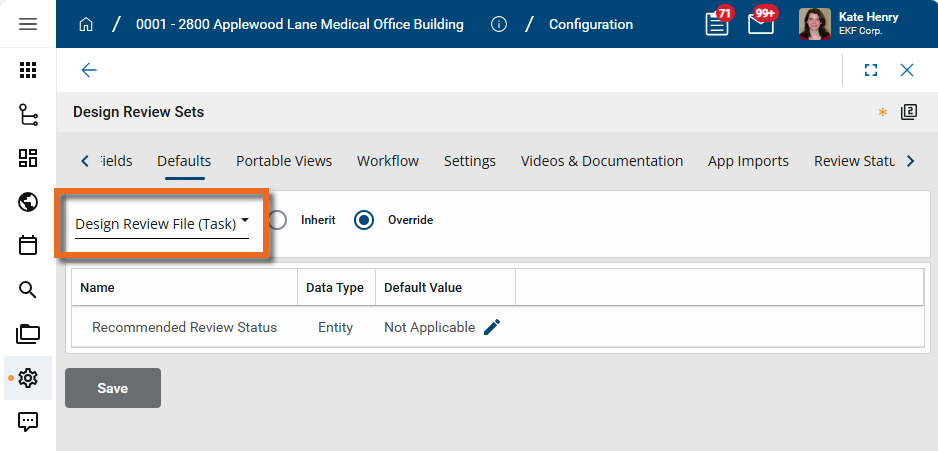Open the dashboard widgets icon
The image size is (938, 451).
click(28, 158)
